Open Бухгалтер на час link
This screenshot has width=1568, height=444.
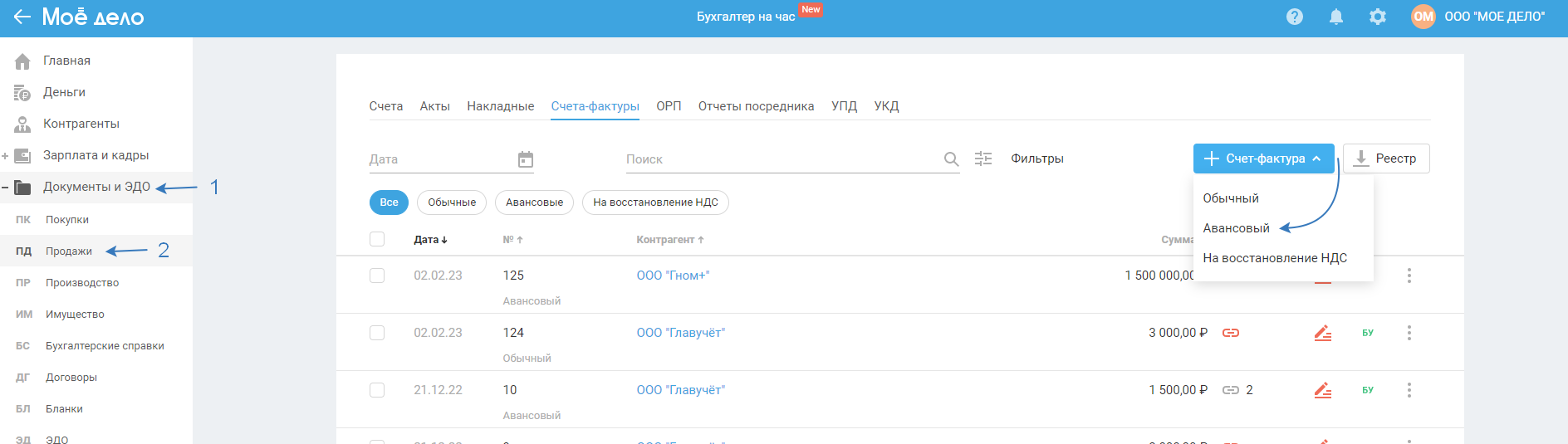746,17
